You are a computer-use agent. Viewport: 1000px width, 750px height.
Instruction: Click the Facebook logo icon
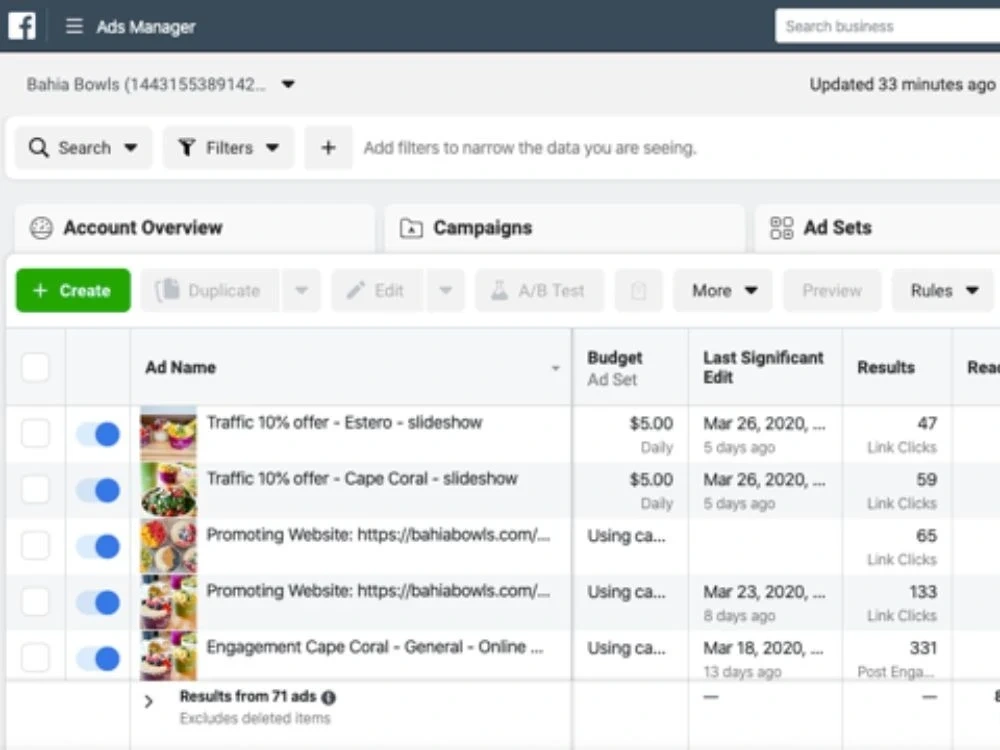click(x=22, y=26)
